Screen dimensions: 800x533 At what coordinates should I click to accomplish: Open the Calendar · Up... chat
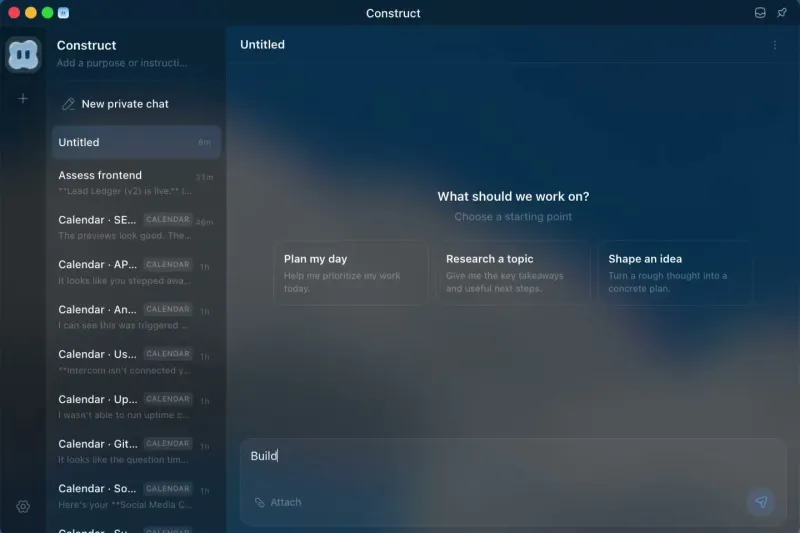[136, 407]
